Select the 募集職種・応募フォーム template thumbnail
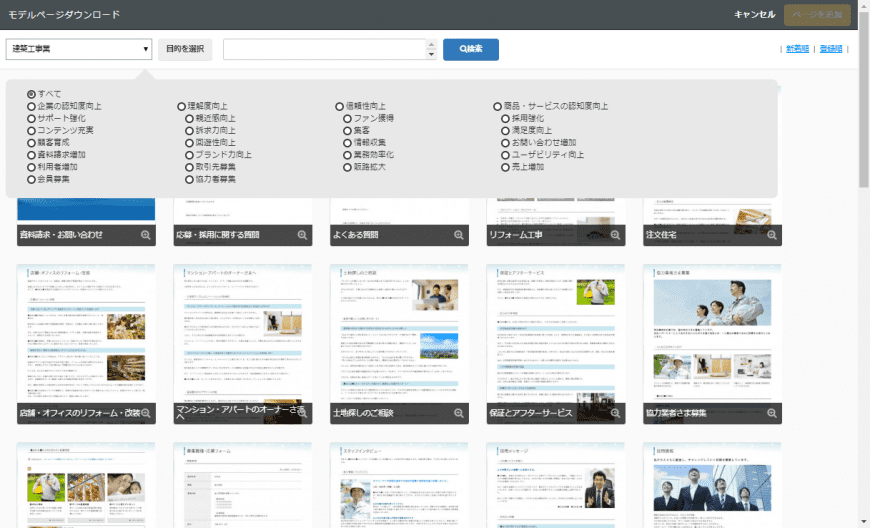Screen dimensions: 870x528 point(242,485)
